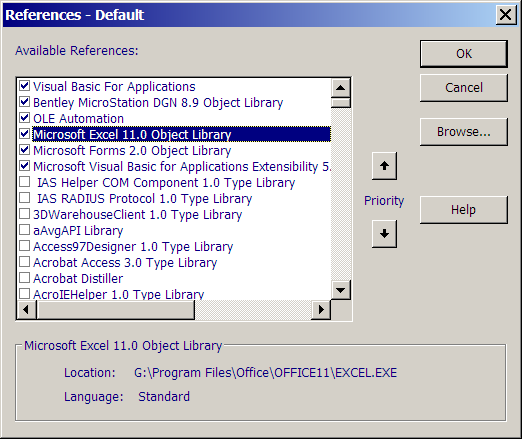The height and width of the screenshot is (439, 522).
Task: Uncheck Bentley MicroStation DGN 8.9 Object Library
Action: coord(24,102)
